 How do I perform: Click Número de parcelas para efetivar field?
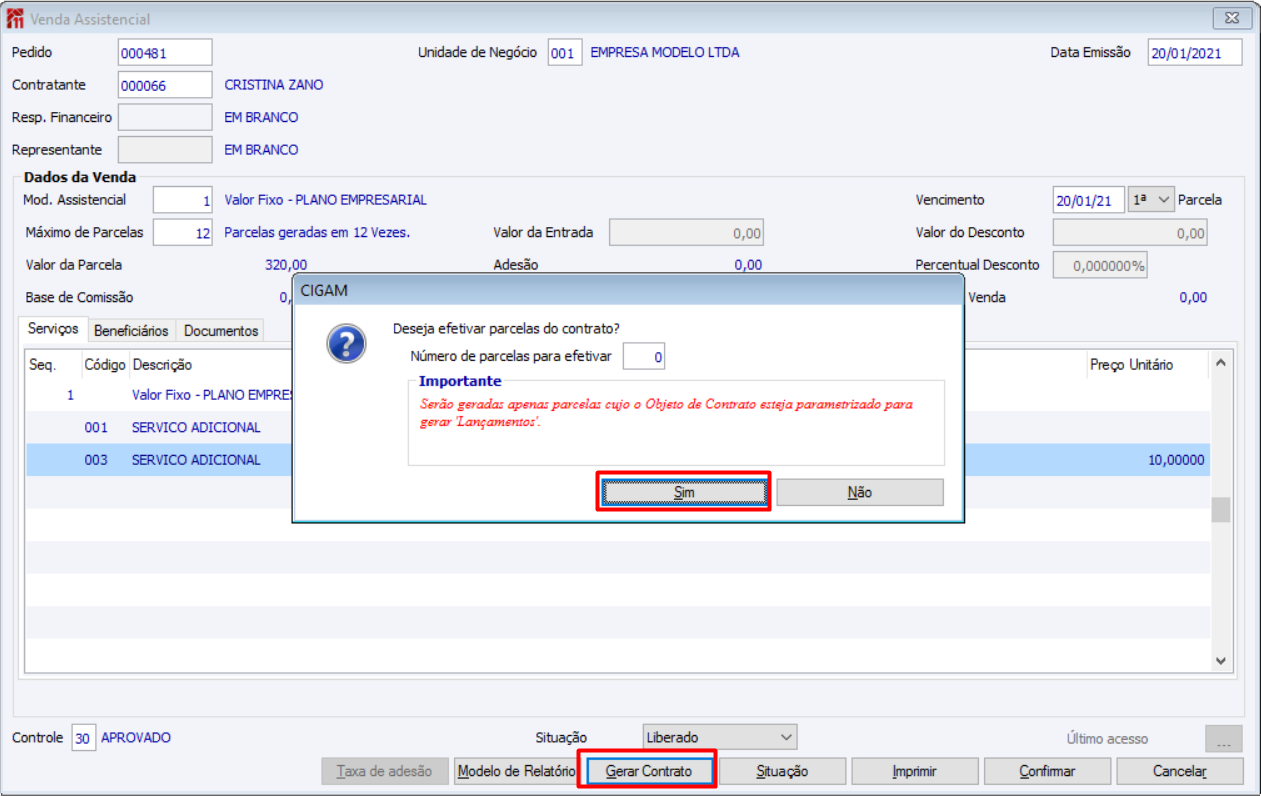[x=644, y=356]
